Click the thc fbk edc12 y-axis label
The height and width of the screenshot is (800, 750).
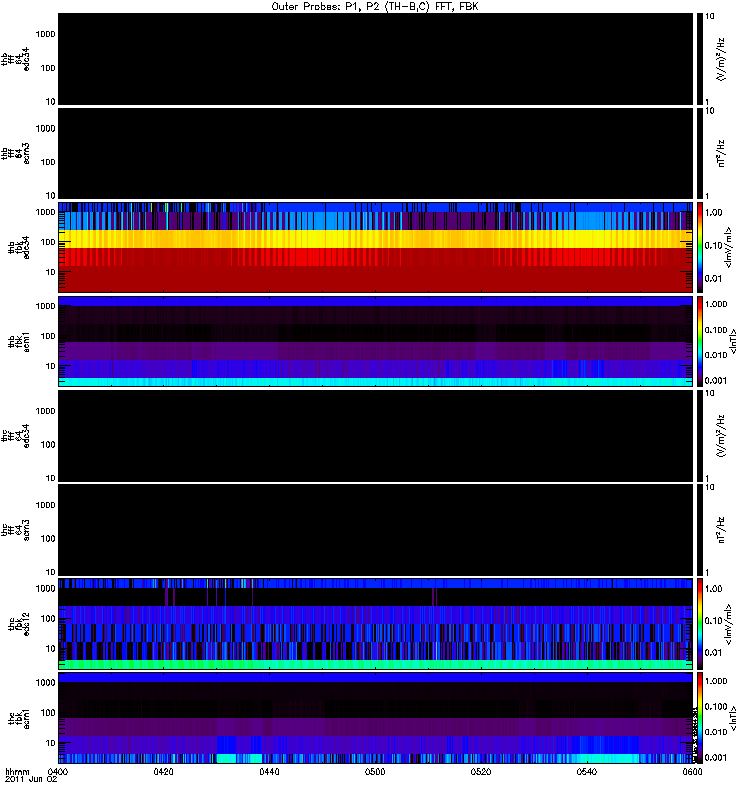(x=13, y=622)
